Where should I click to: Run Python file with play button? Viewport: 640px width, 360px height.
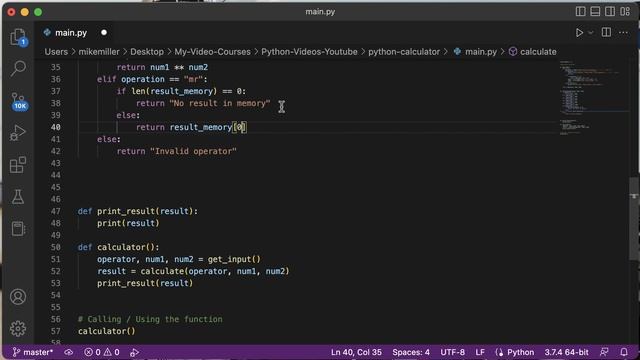point(579,33)
